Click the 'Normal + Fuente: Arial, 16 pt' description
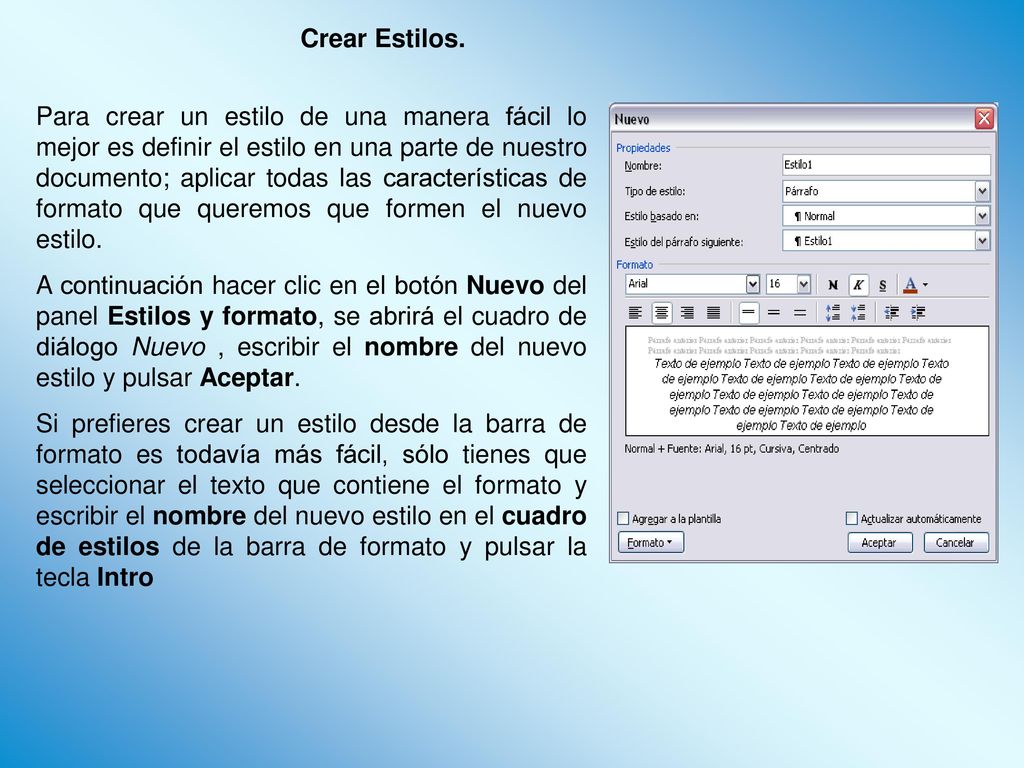 pyautogui.click(x=731, y=449)
